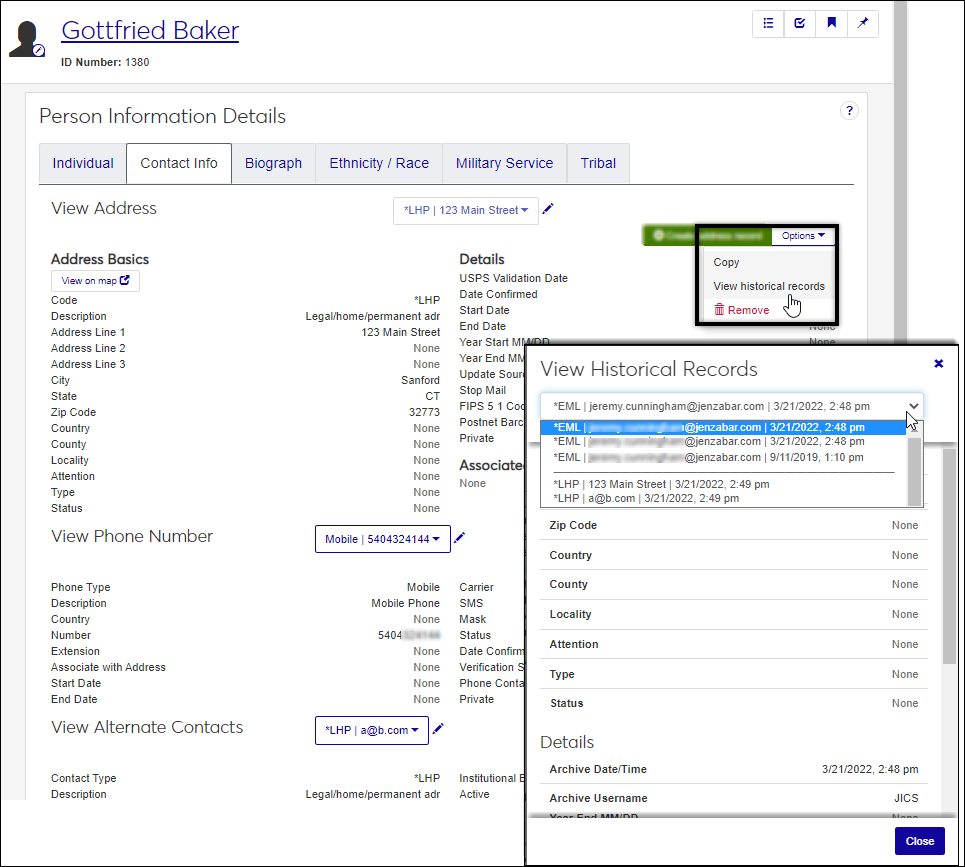The width and height of the screenshot is (965, 867).
Task: Switch to the Biograph tab
Action: tap(273, 163)
